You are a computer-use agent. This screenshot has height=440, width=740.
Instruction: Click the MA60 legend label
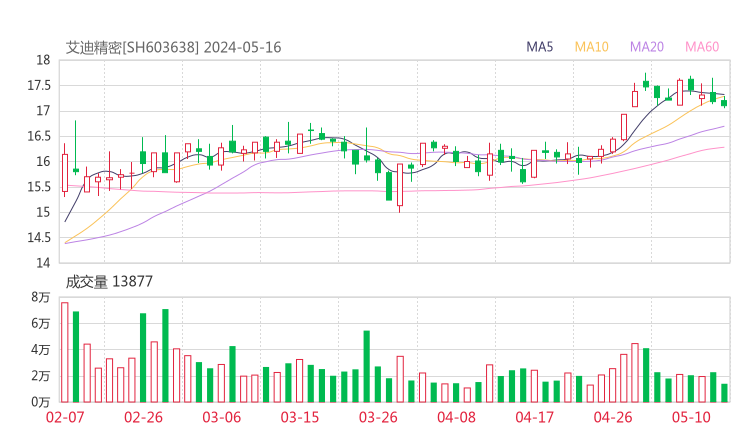(702, 47)
